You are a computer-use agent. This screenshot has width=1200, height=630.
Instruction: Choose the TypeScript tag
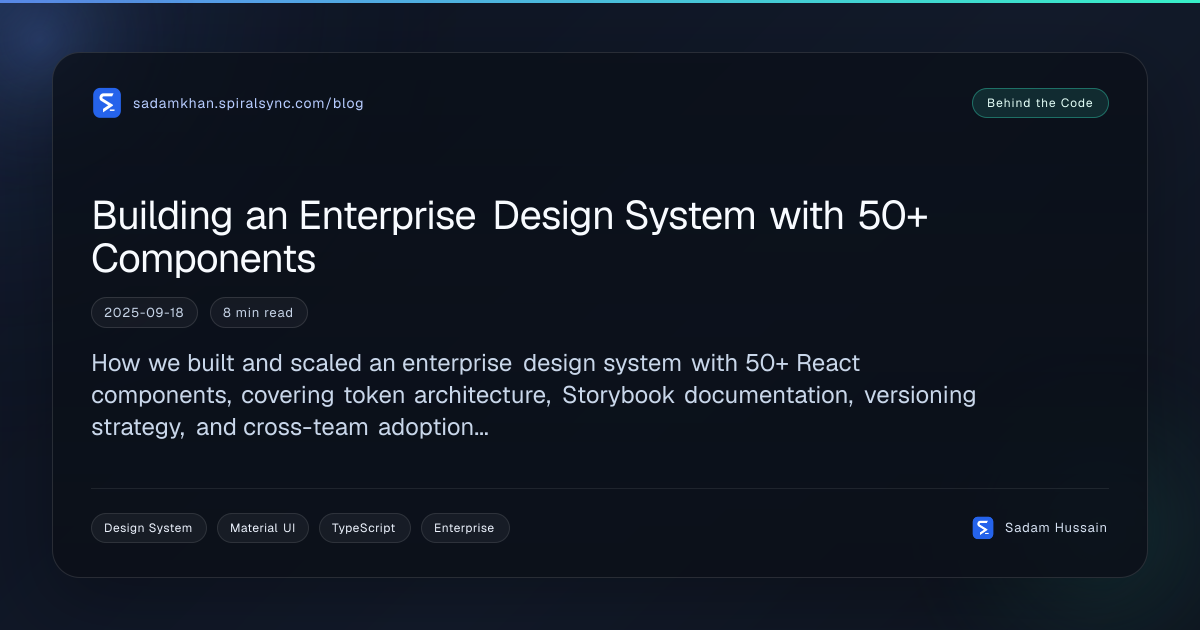(364, 528)
